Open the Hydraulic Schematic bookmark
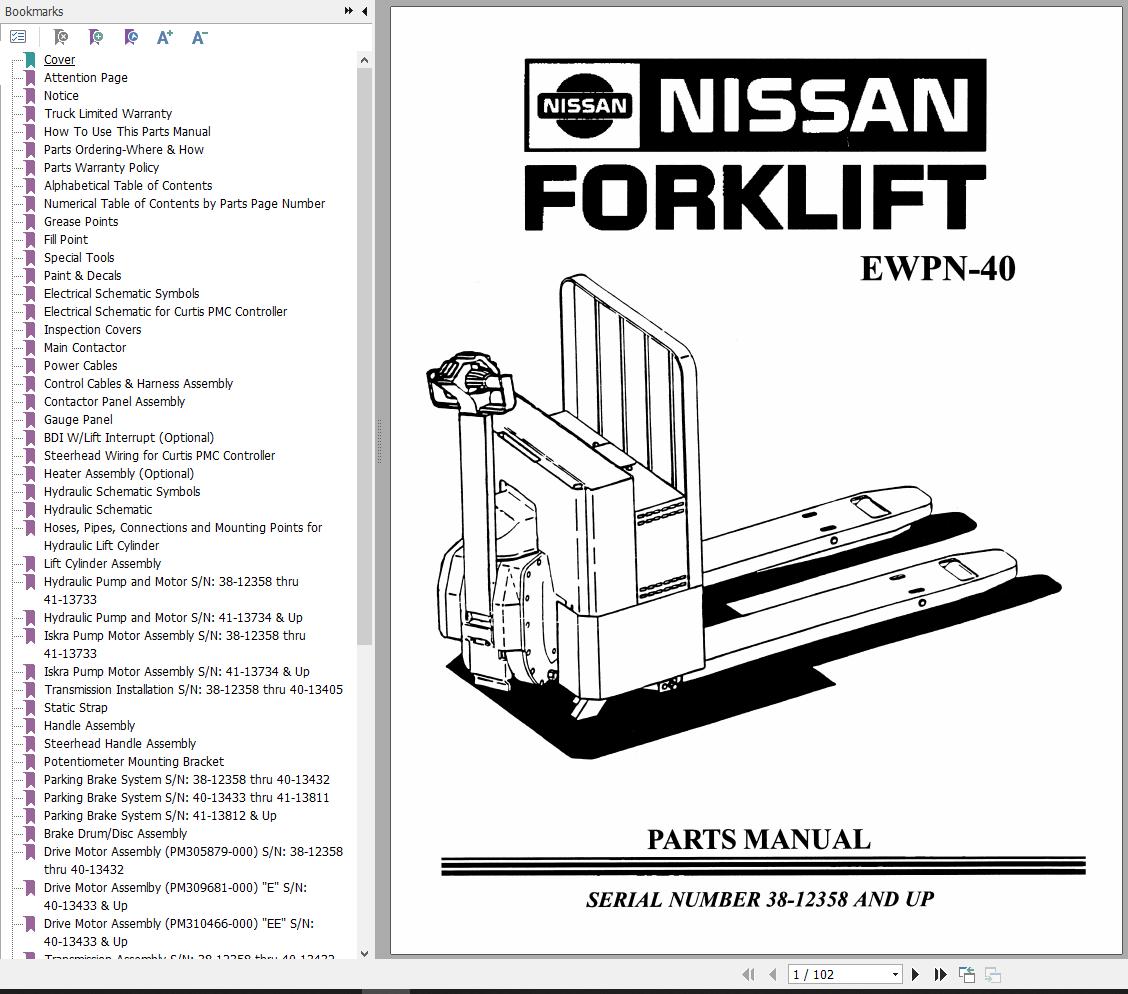Image resolution: width=1128 pixels, height=994 pixels. [98, 509]
